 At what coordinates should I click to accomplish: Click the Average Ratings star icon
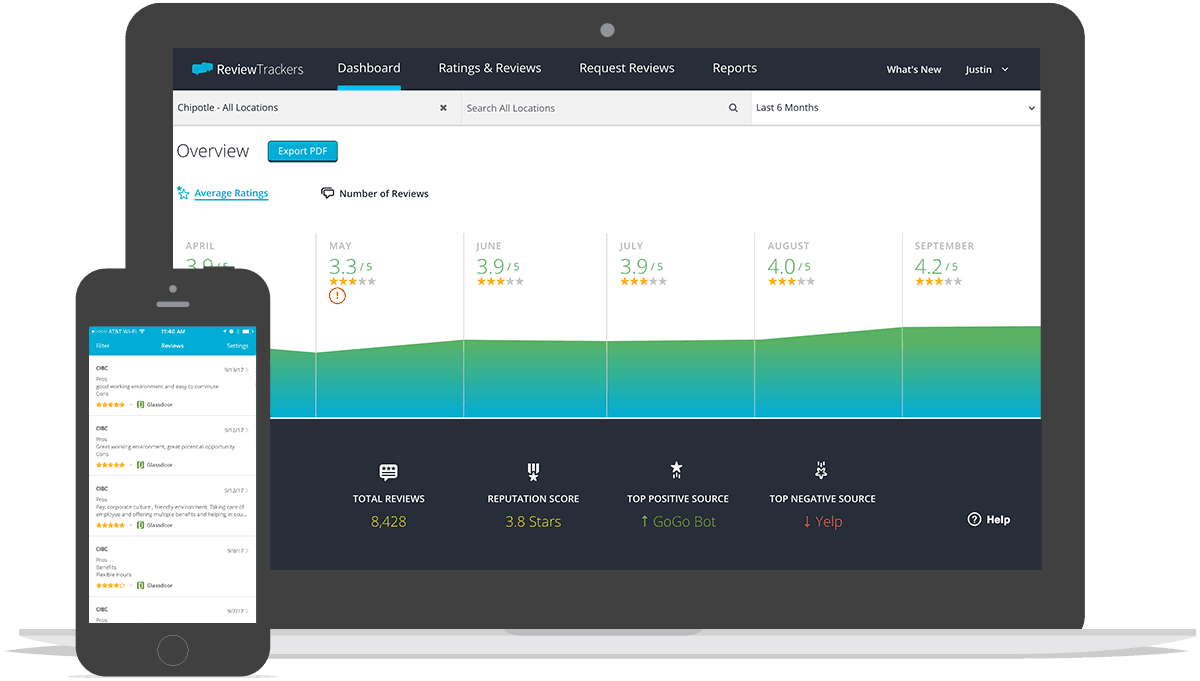click(183, 193)
